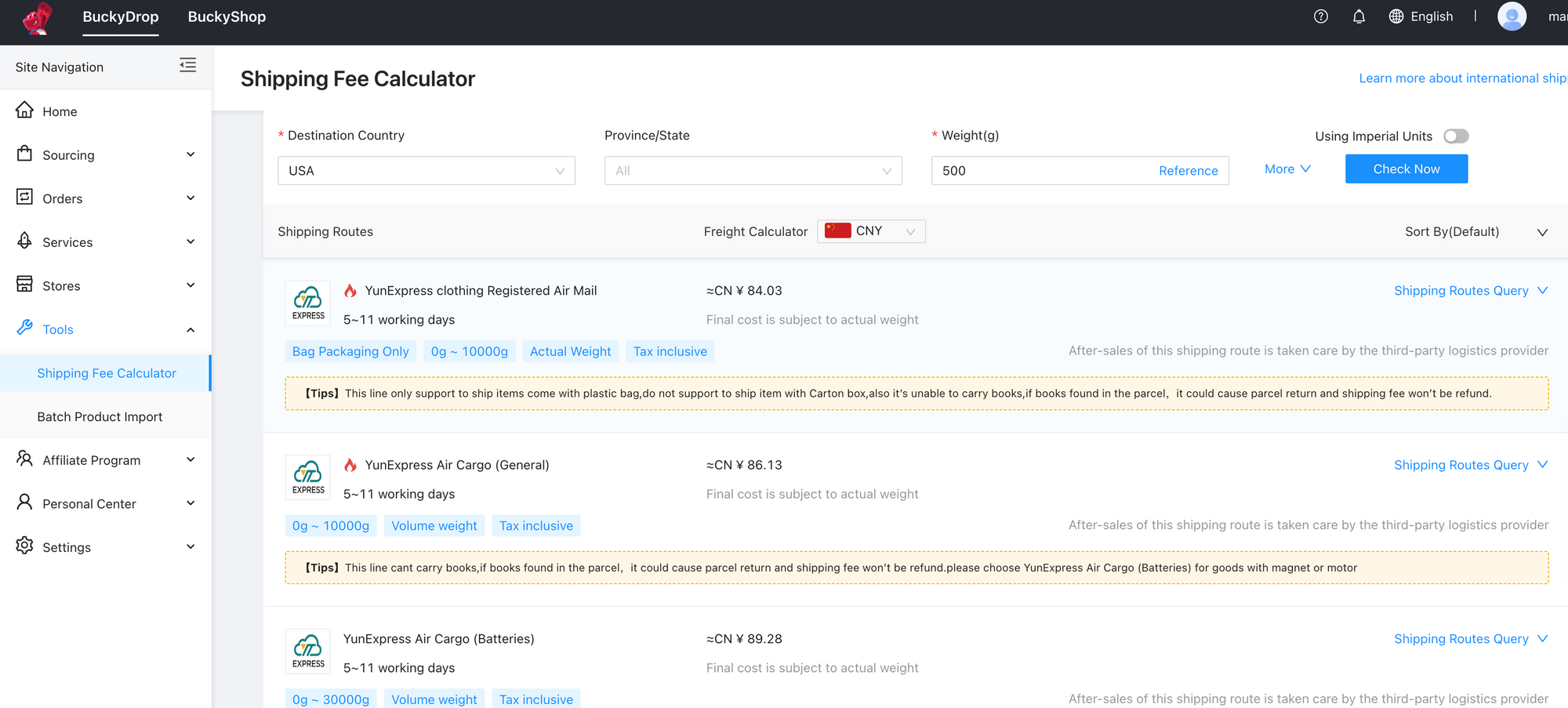Open the user avatar profile

(1512, 16)
